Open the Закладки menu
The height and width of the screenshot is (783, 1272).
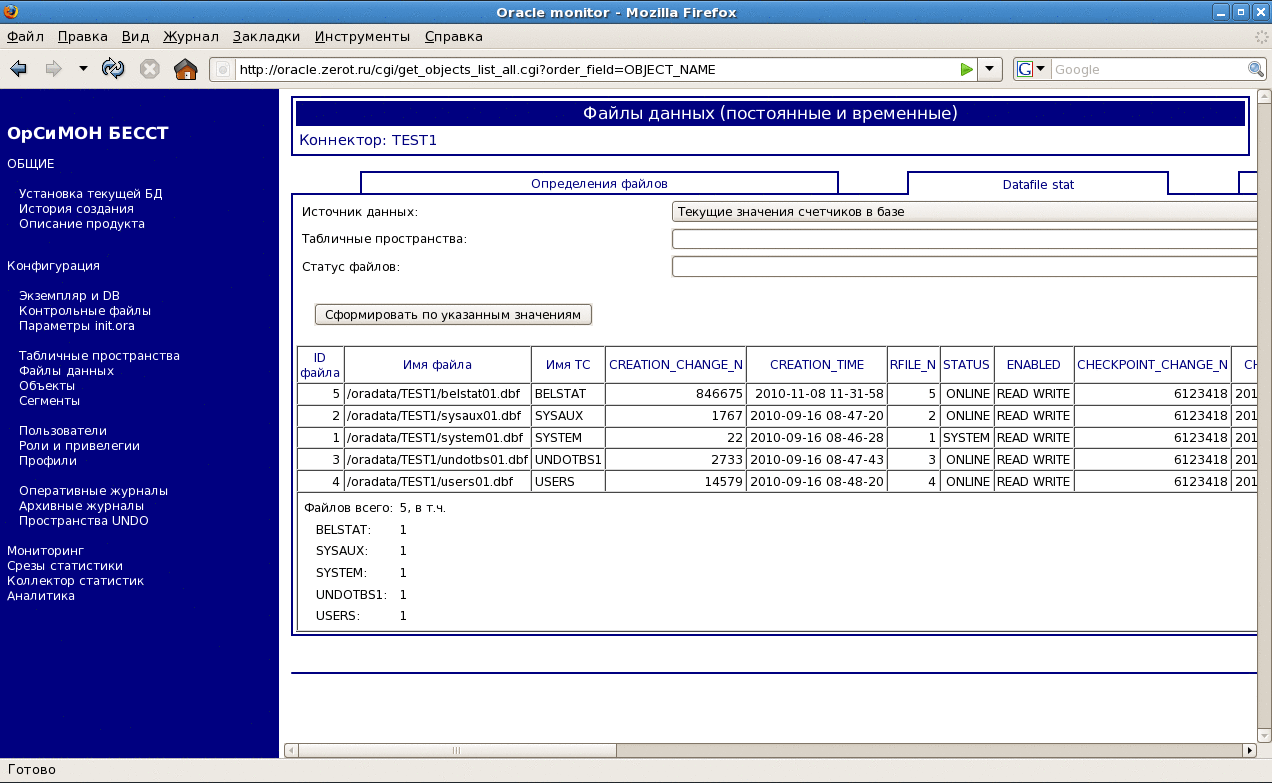[266, 37]
